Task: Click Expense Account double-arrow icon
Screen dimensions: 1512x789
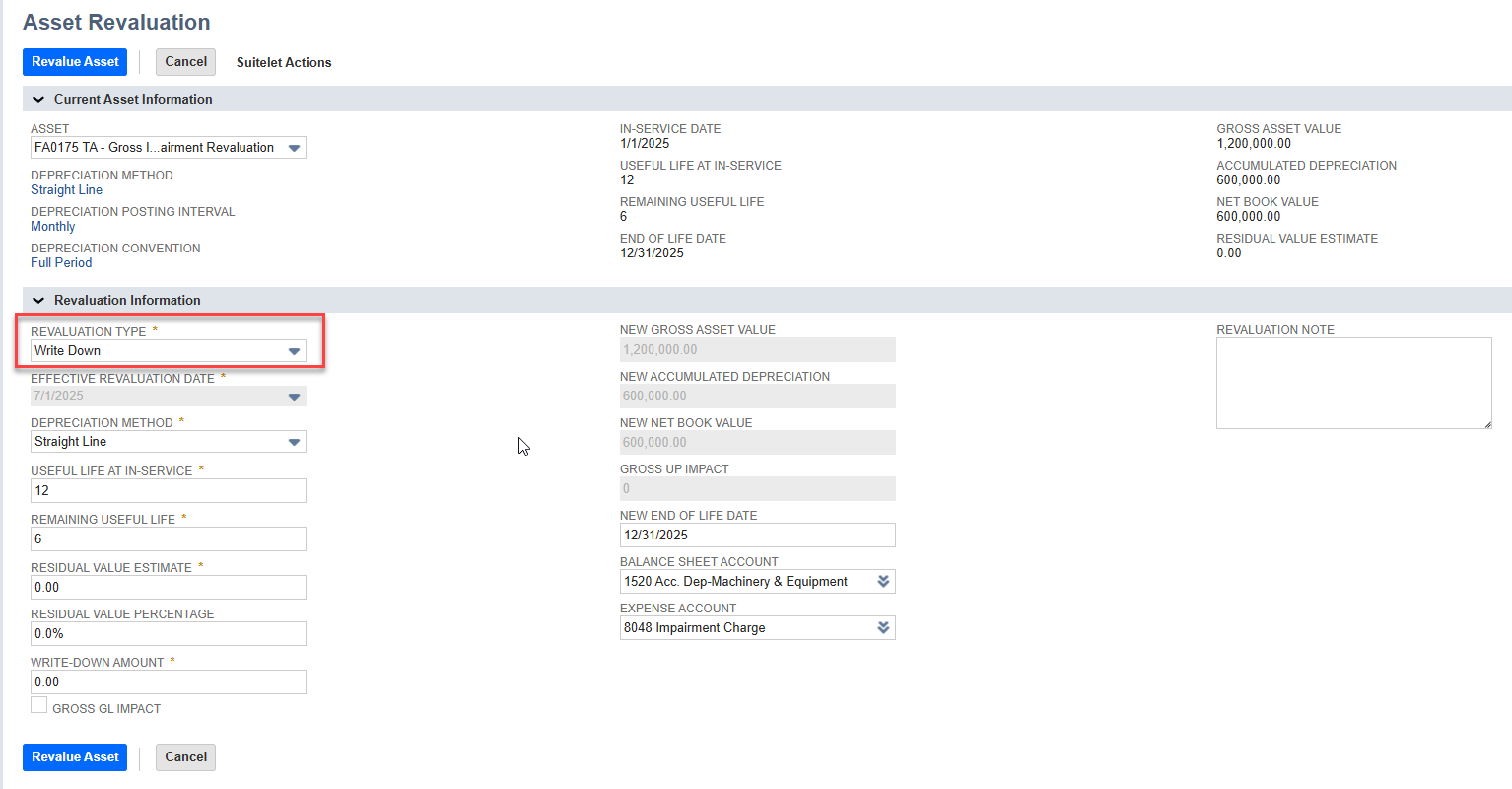Action: pyautogui.click(x=883, y=628)
